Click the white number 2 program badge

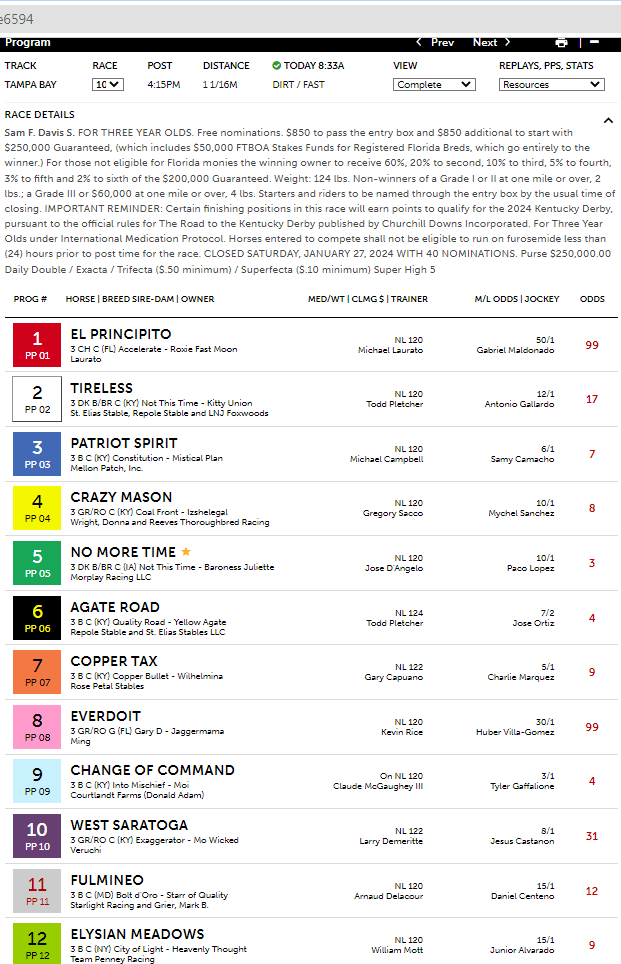[37, 398]
